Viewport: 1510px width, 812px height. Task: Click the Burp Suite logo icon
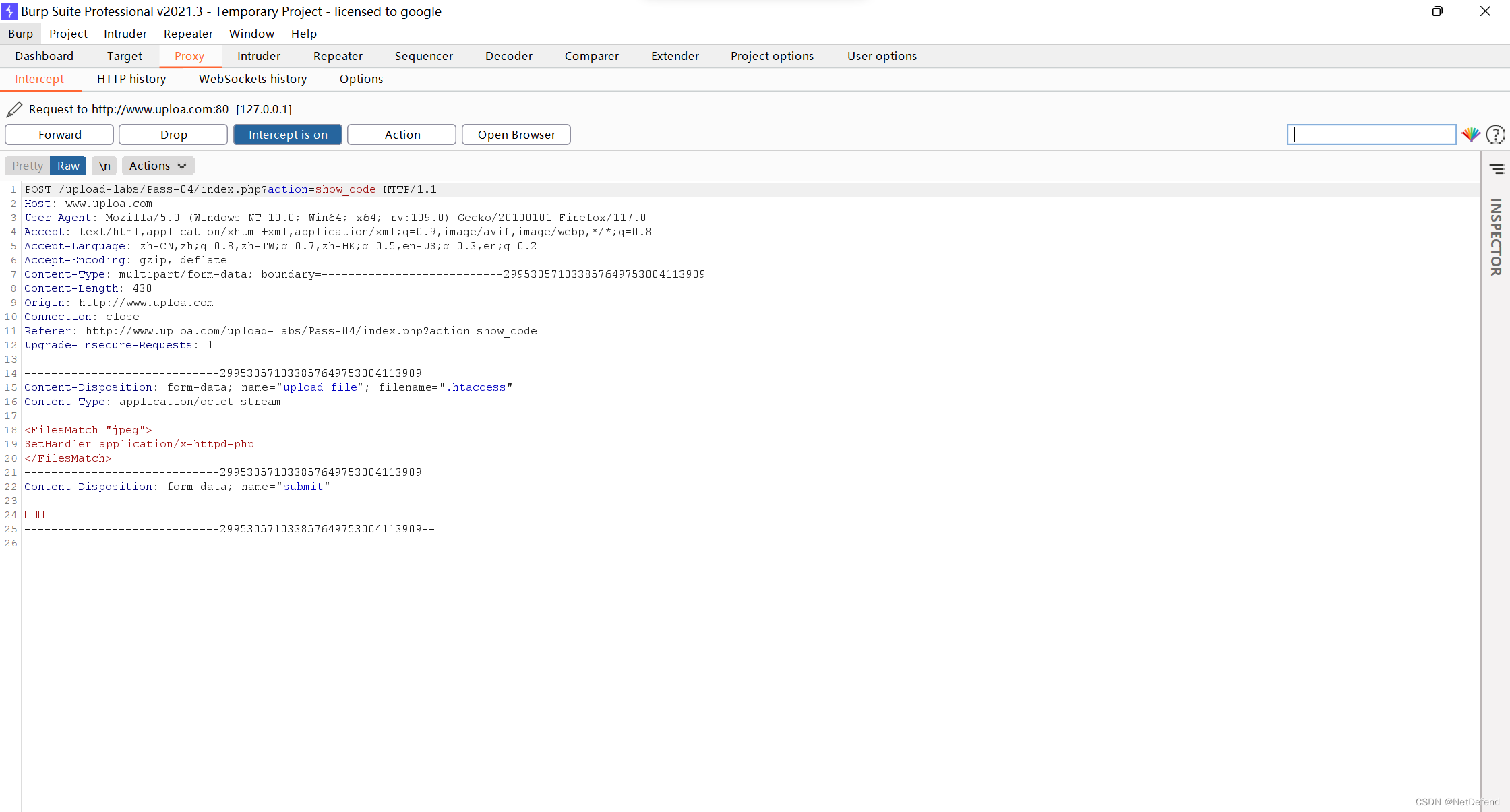point(9,11)
